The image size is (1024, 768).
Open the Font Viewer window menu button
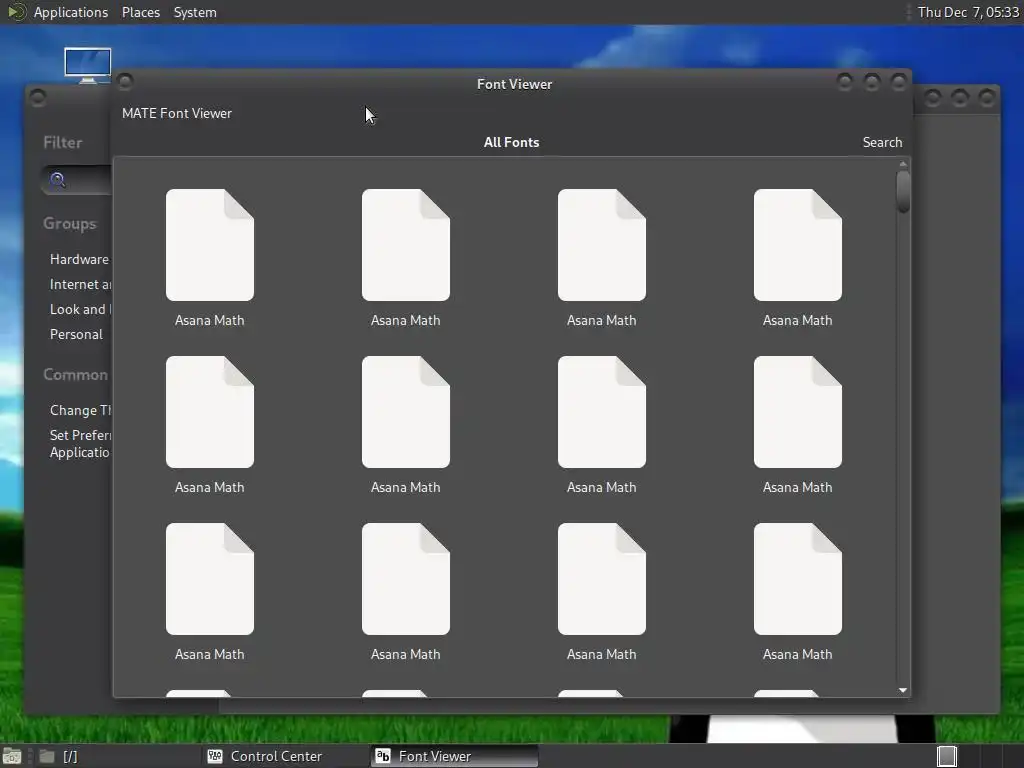click(x=125, y=82)
